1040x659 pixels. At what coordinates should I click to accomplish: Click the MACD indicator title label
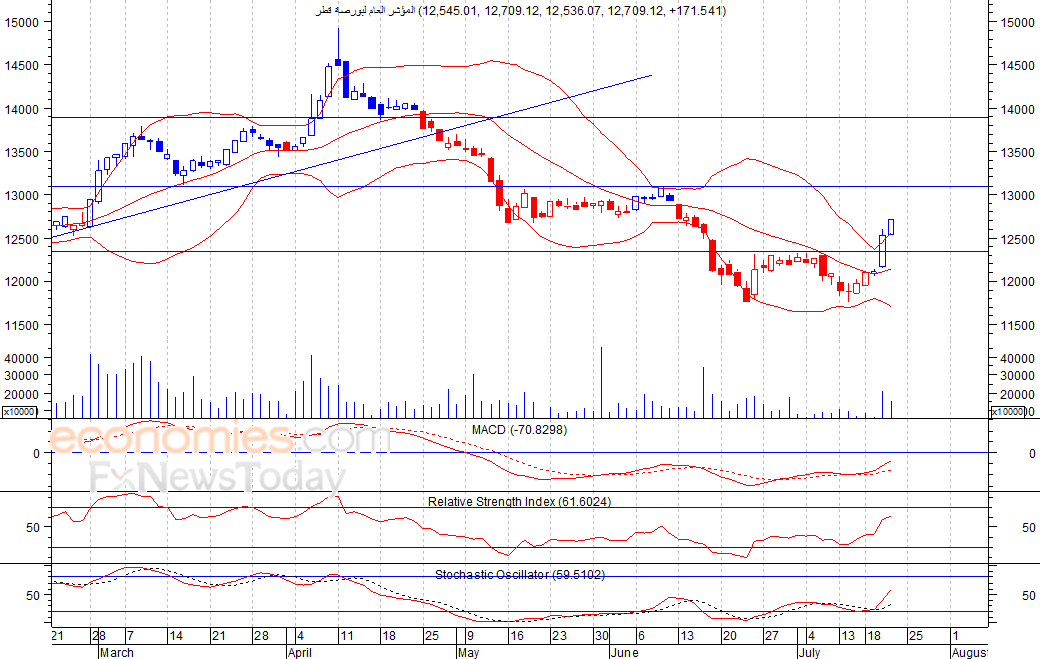pyautogui.click(x=519, y=430)
